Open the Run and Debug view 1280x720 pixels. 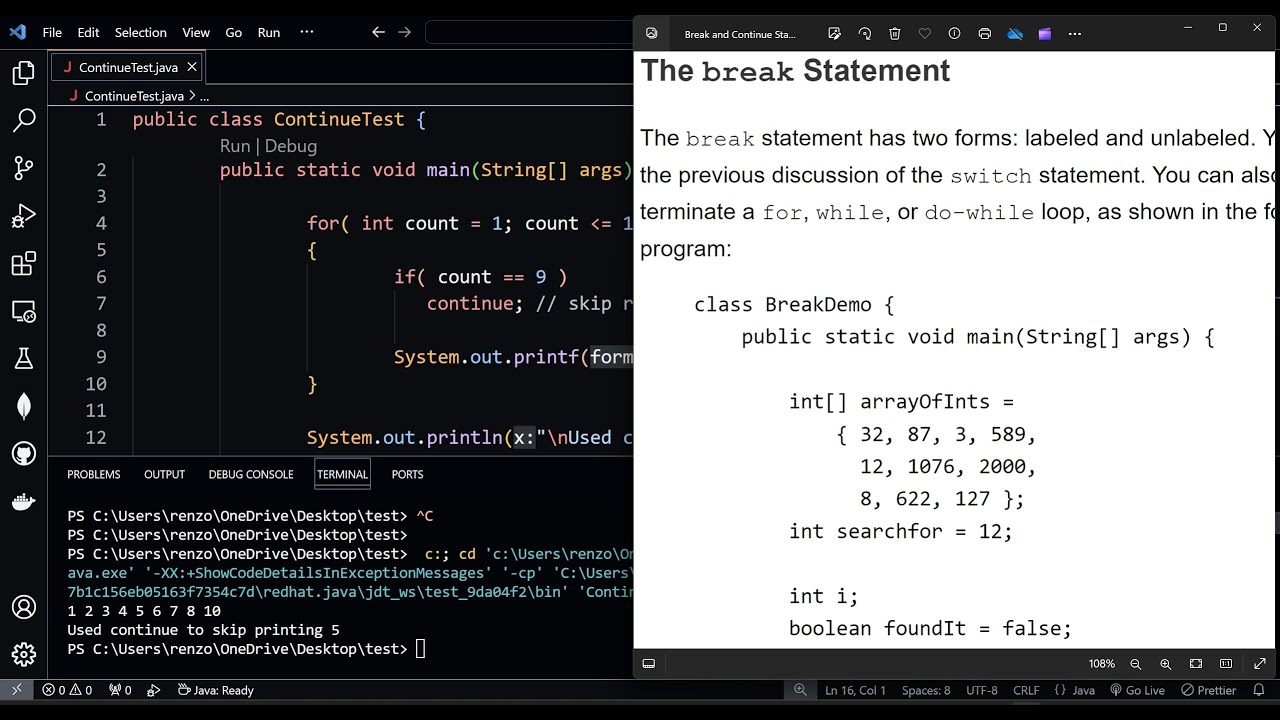click(24, 216)
